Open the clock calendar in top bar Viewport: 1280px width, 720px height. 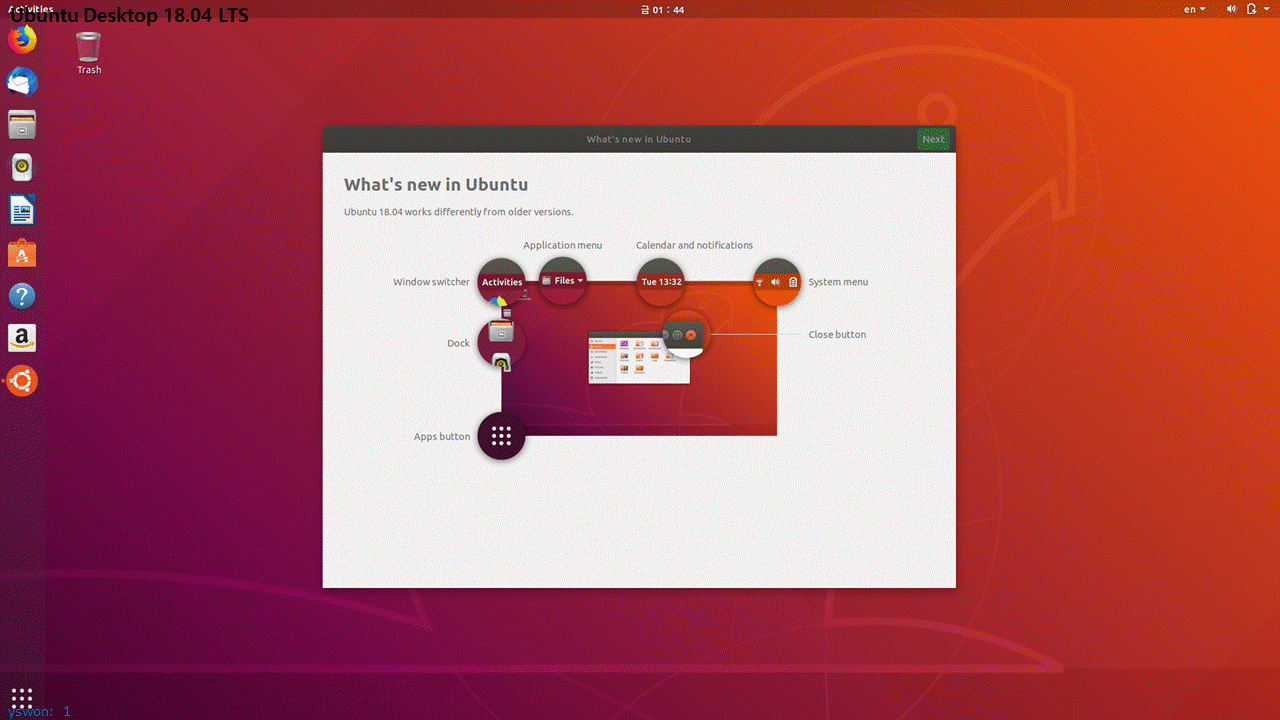pyautogui.click(x=661, y=9)
